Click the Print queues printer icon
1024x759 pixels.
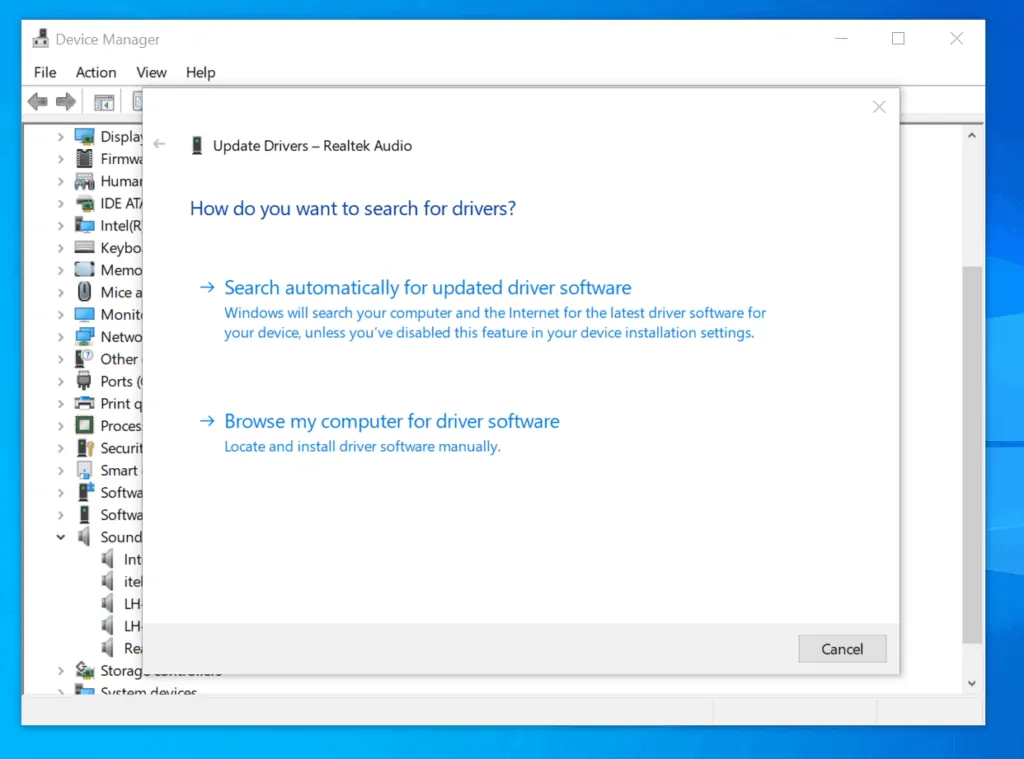click(85, 403)
